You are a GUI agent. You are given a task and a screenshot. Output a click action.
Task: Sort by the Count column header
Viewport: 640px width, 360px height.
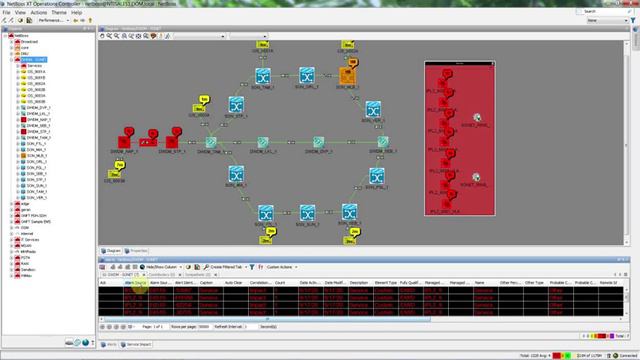point(286,282)
